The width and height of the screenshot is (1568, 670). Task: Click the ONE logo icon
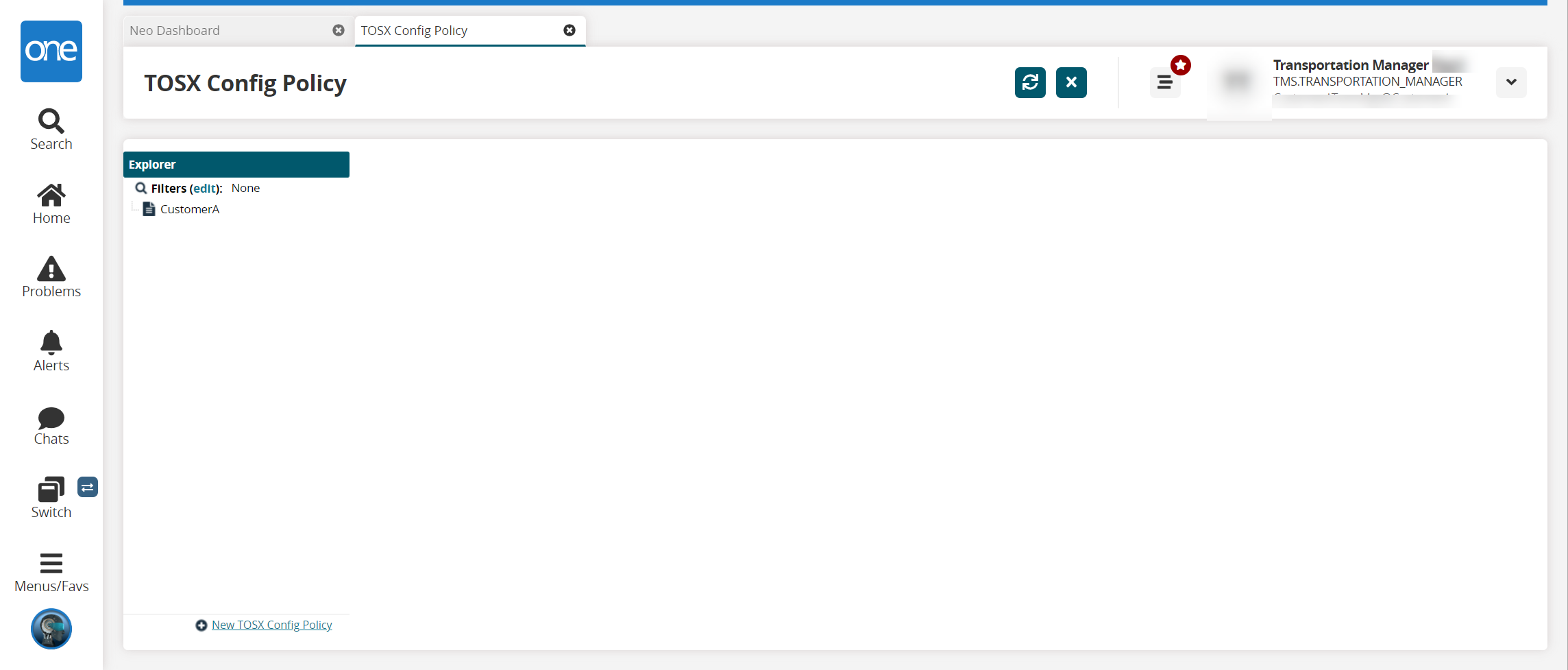[51, 51]
